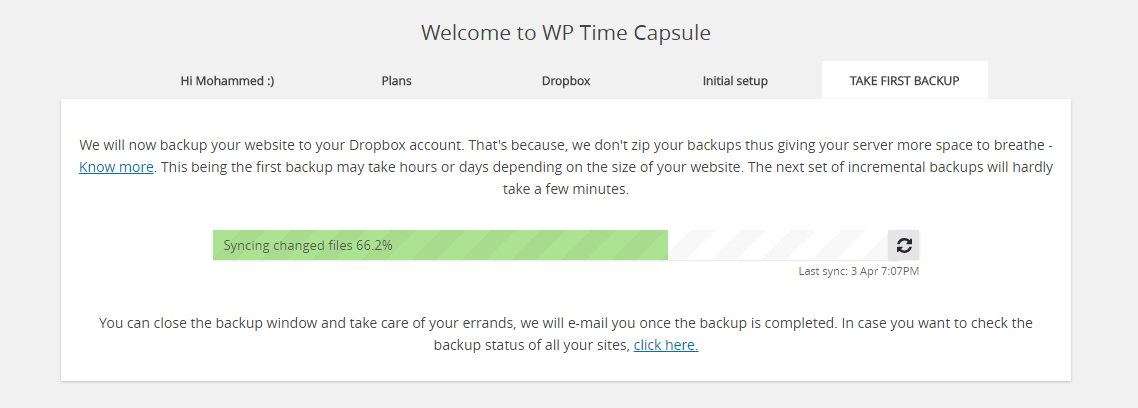Select the Initial setup tab
This screenshot has width=1138, height=408.
pyautogui.click(x=735, y=81)
